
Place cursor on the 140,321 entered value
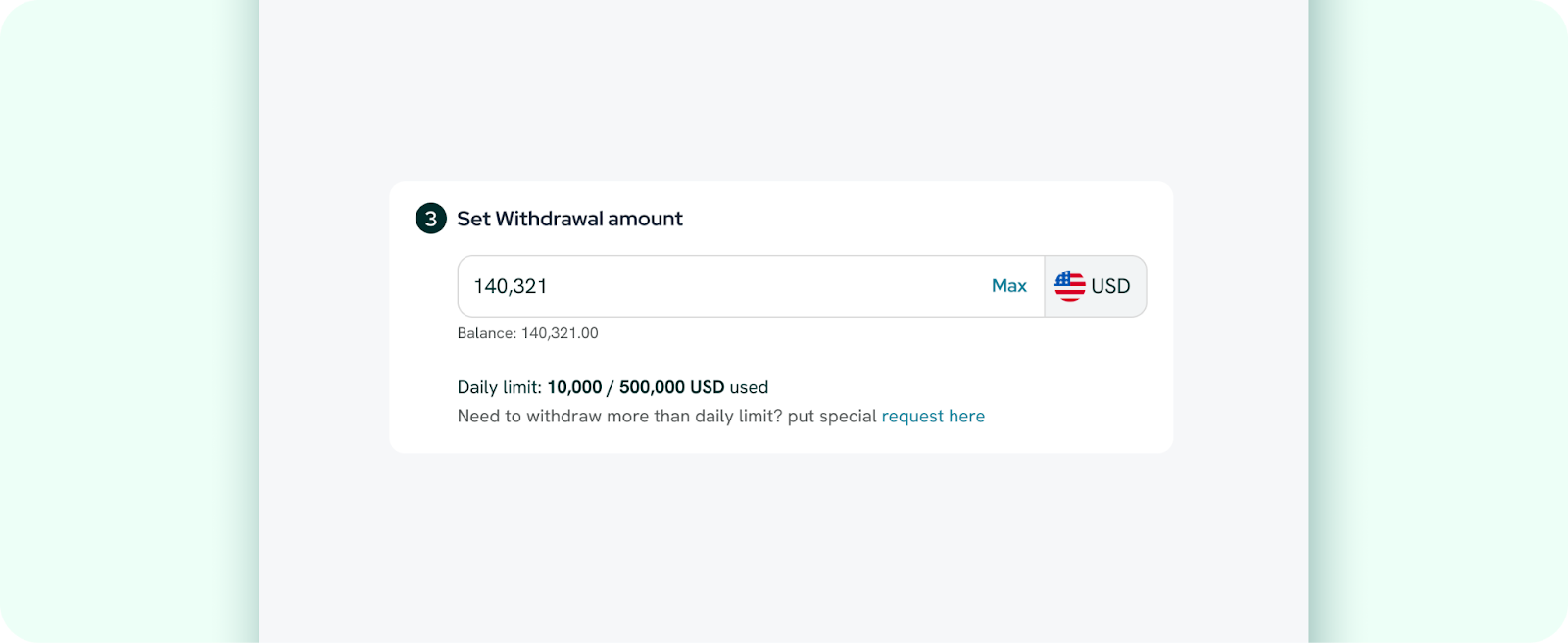coord(511,286)
